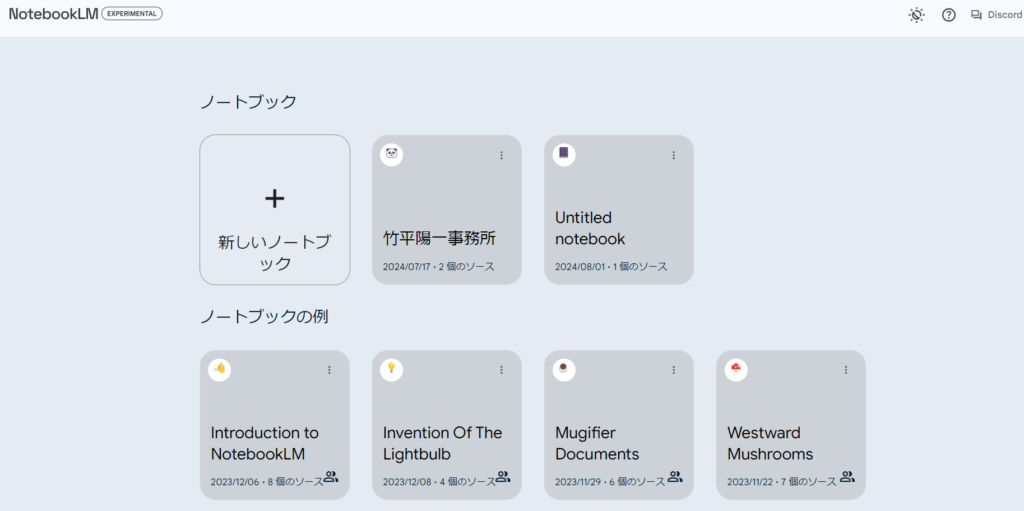Create a new notebook with the plus card
This screenshot has width=1024, height=511.
[x=275, y=210]
